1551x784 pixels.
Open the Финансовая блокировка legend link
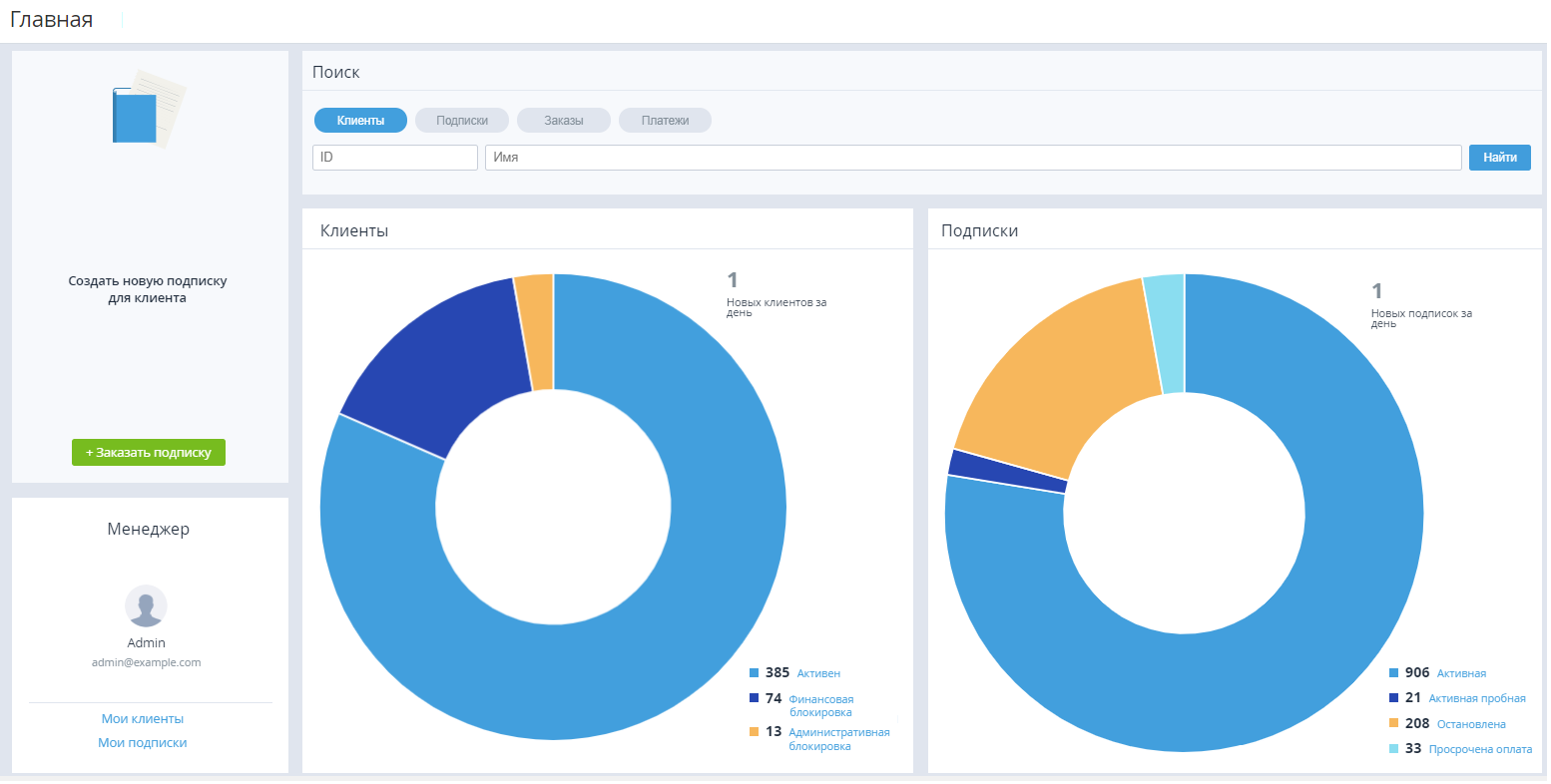click(x=820, y=705)
